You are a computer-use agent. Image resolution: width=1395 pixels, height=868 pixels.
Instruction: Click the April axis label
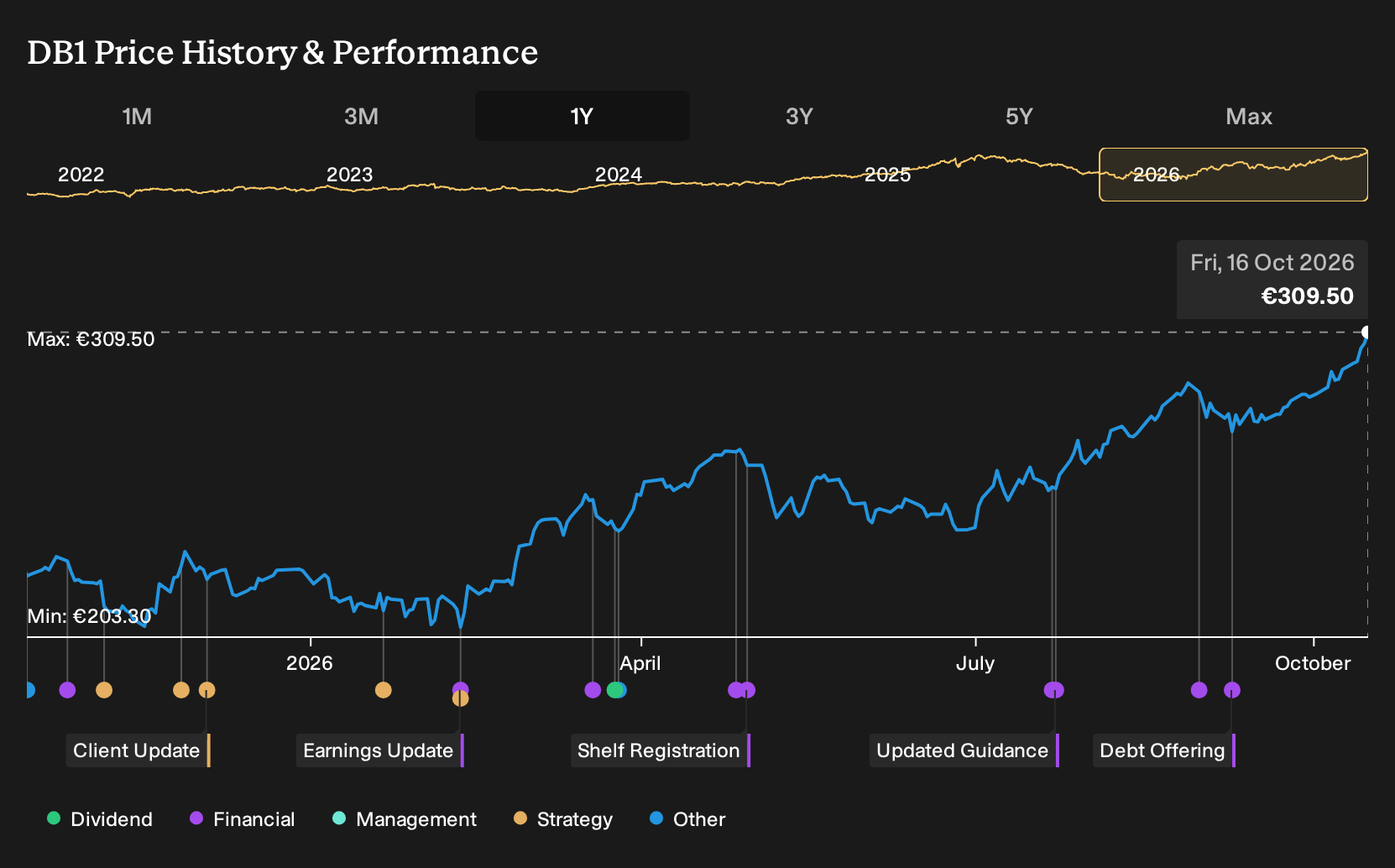point(640,663)
